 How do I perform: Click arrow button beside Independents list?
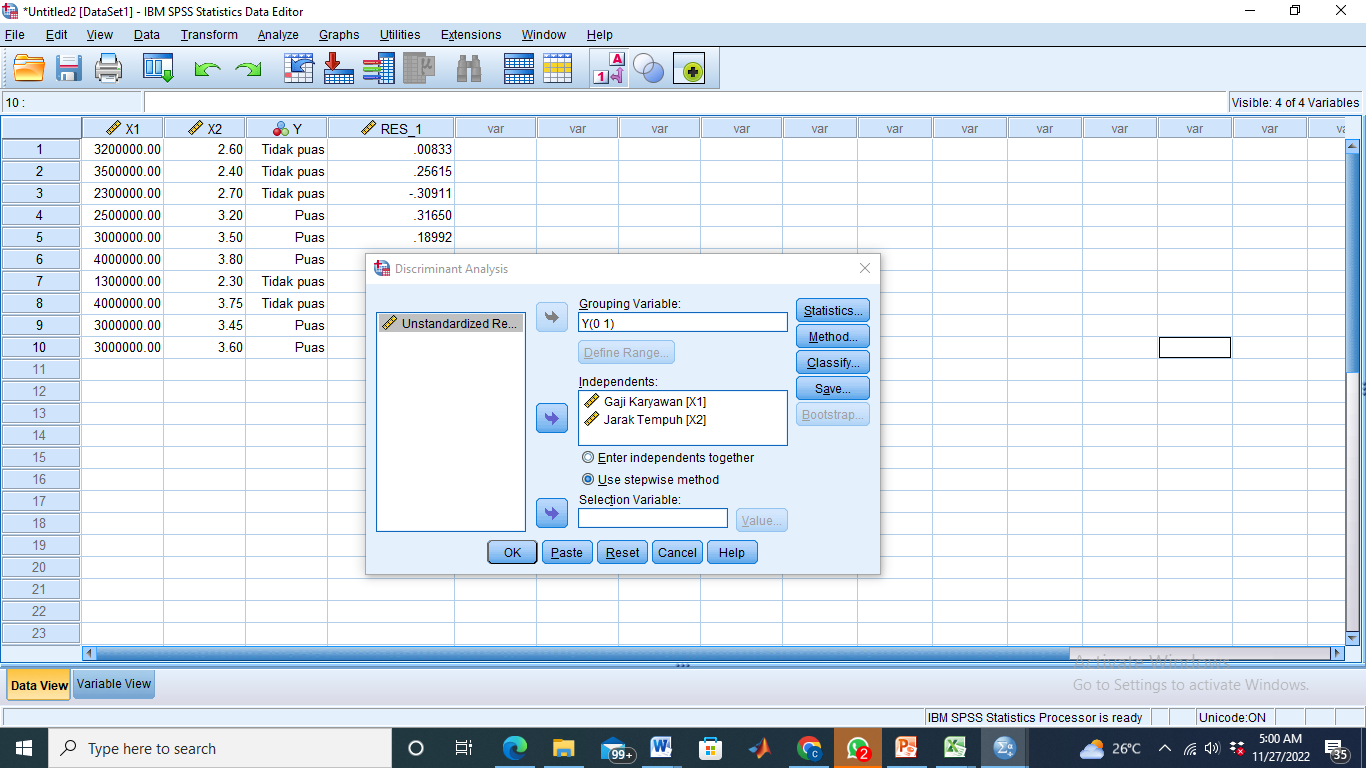(x=552, y=418)
